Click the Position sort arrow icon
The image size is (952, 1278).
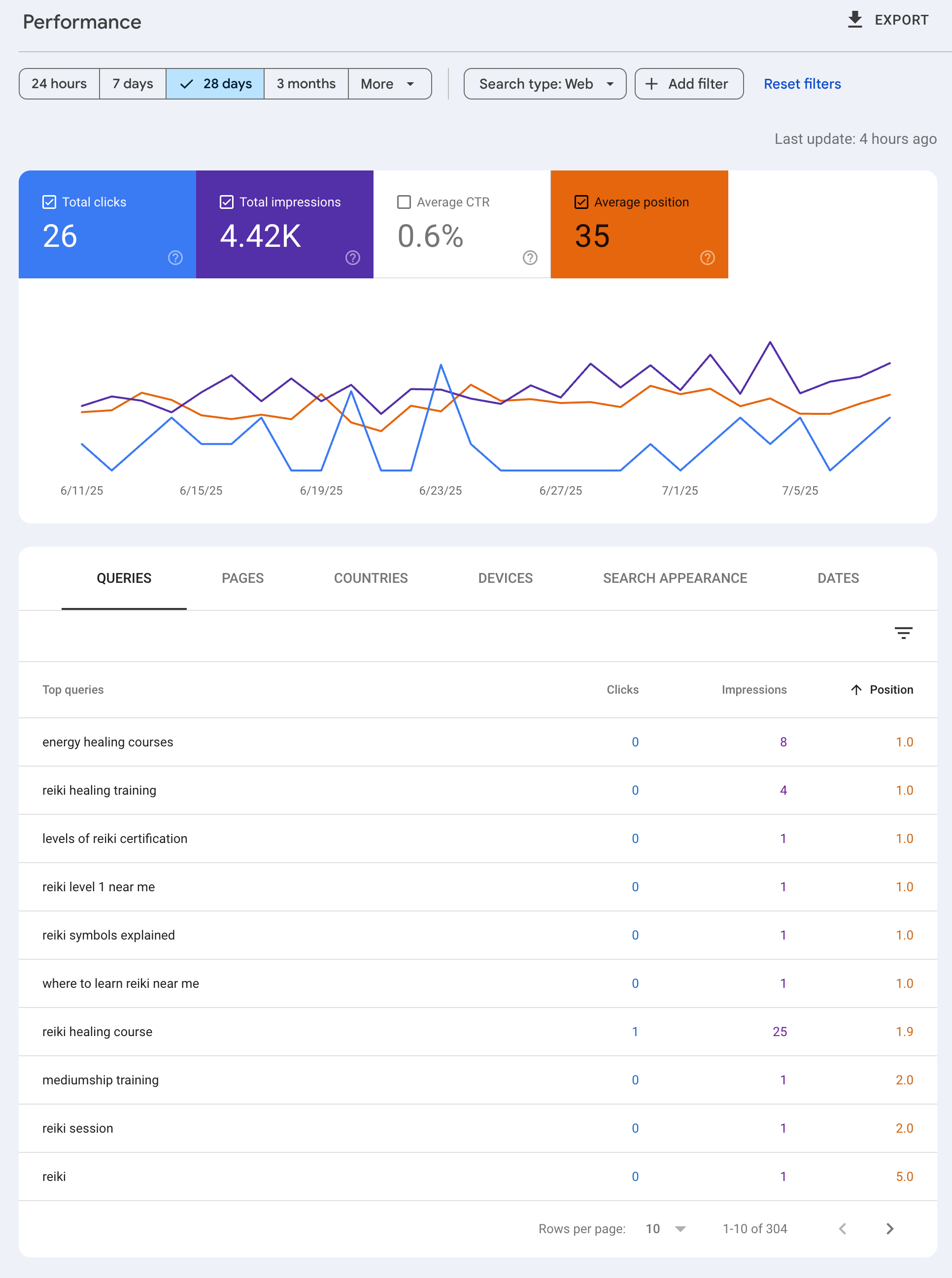(x=856, y=690)
